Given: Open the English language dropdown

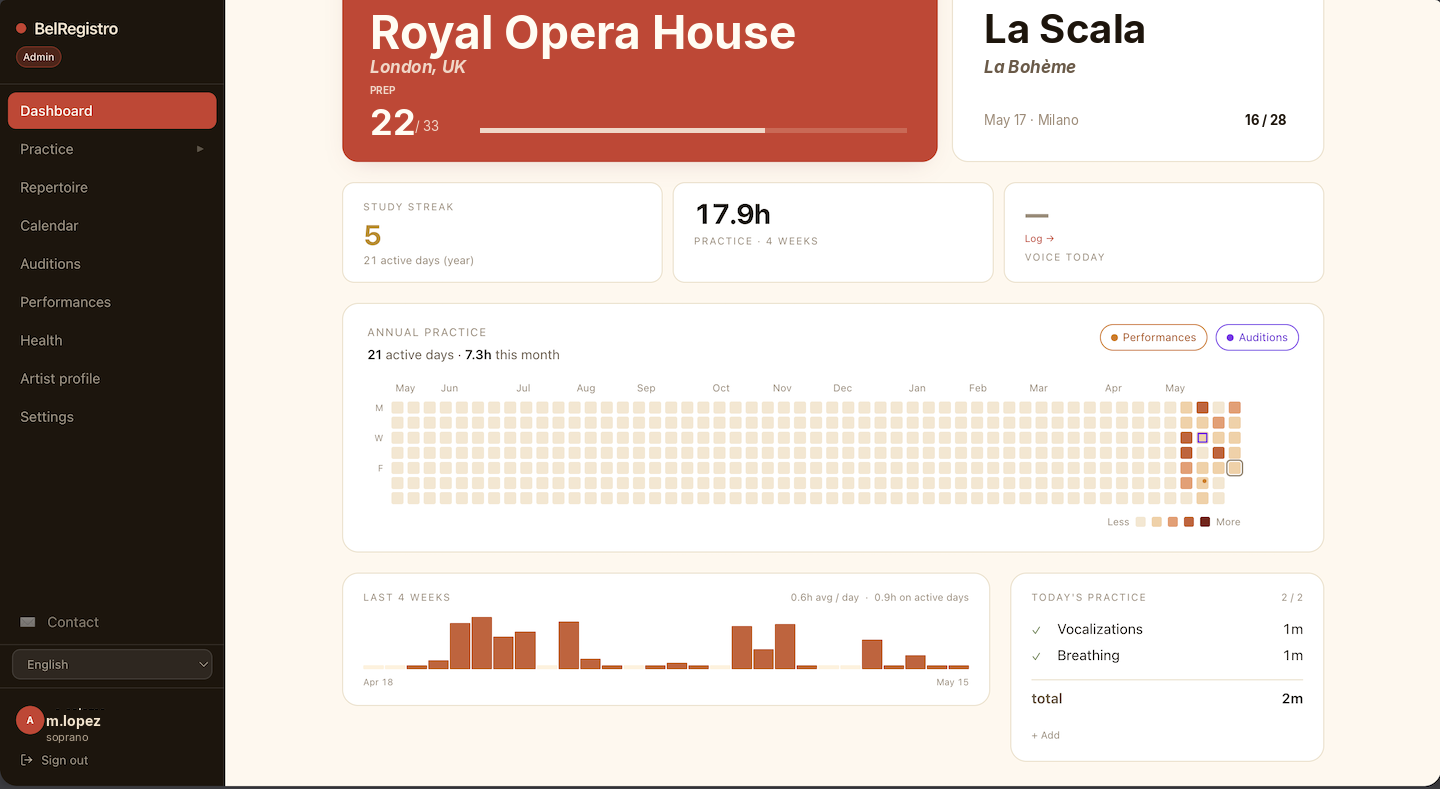Looking at the screenshot, I should tap(112, 665).
